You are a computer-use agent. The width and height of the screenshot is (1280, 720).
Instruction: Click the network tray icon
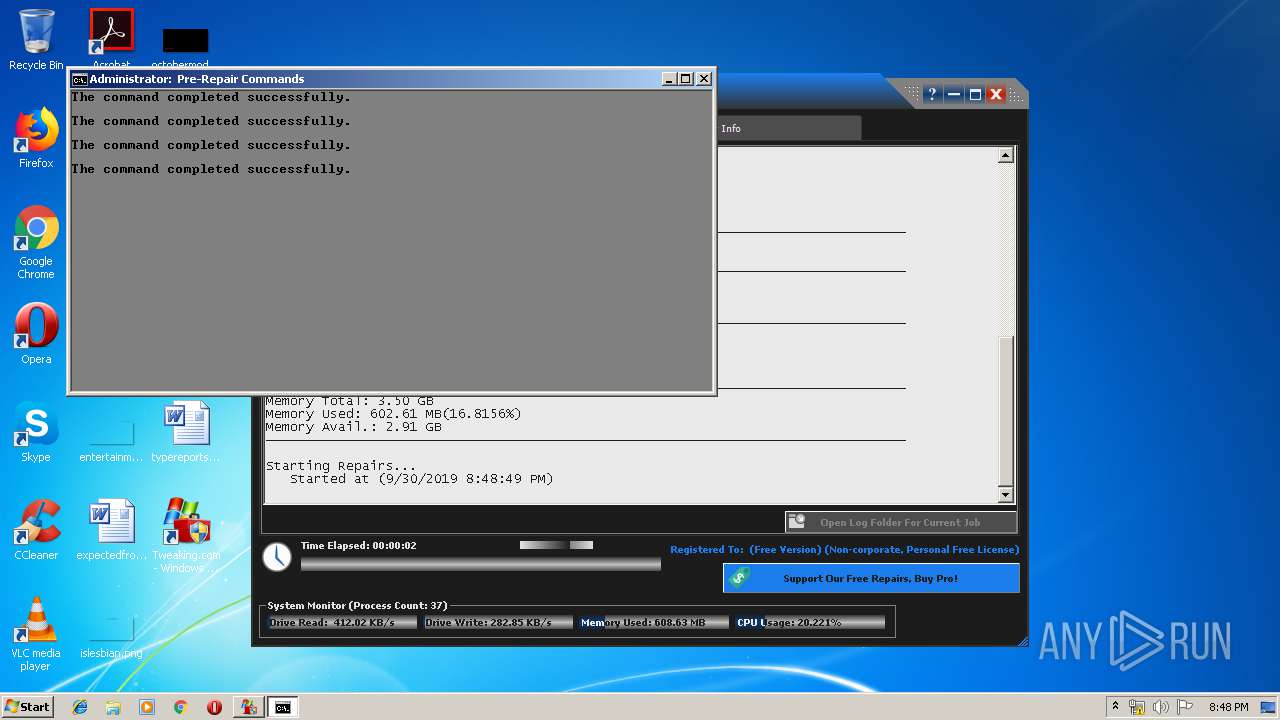1137,707
